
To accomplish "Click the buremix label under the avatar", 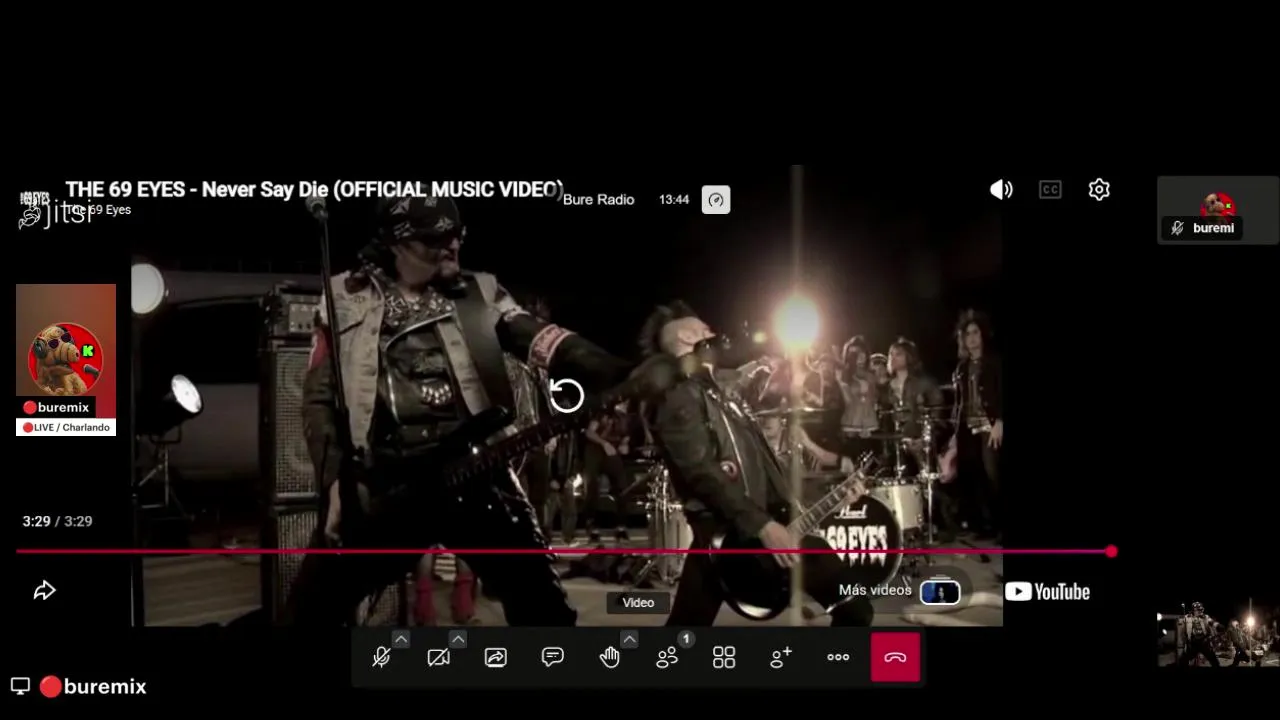I will point(57,407).
